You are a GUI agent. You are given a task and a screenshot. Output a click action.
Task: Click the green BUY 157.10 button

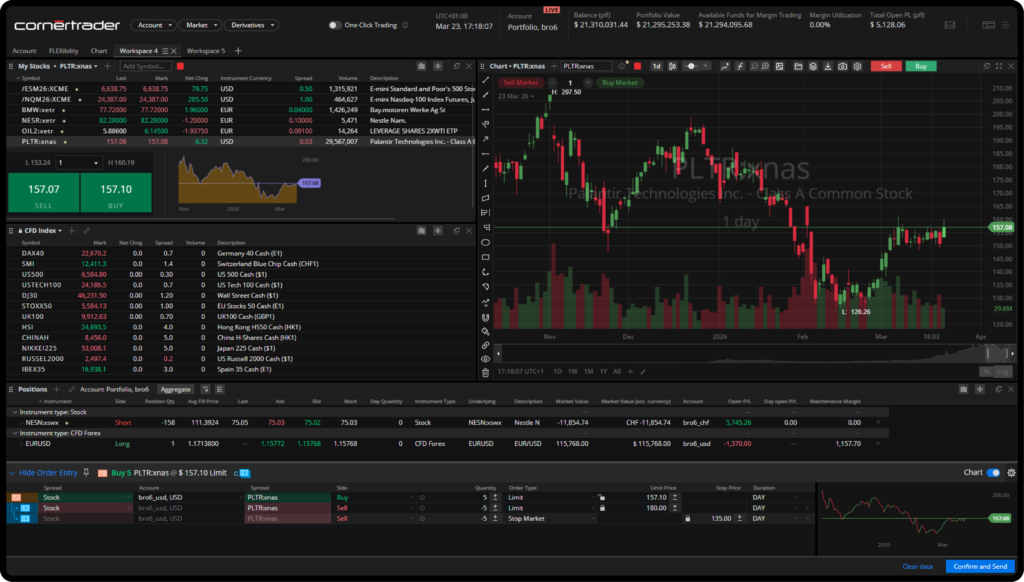[x=116, y=193]
